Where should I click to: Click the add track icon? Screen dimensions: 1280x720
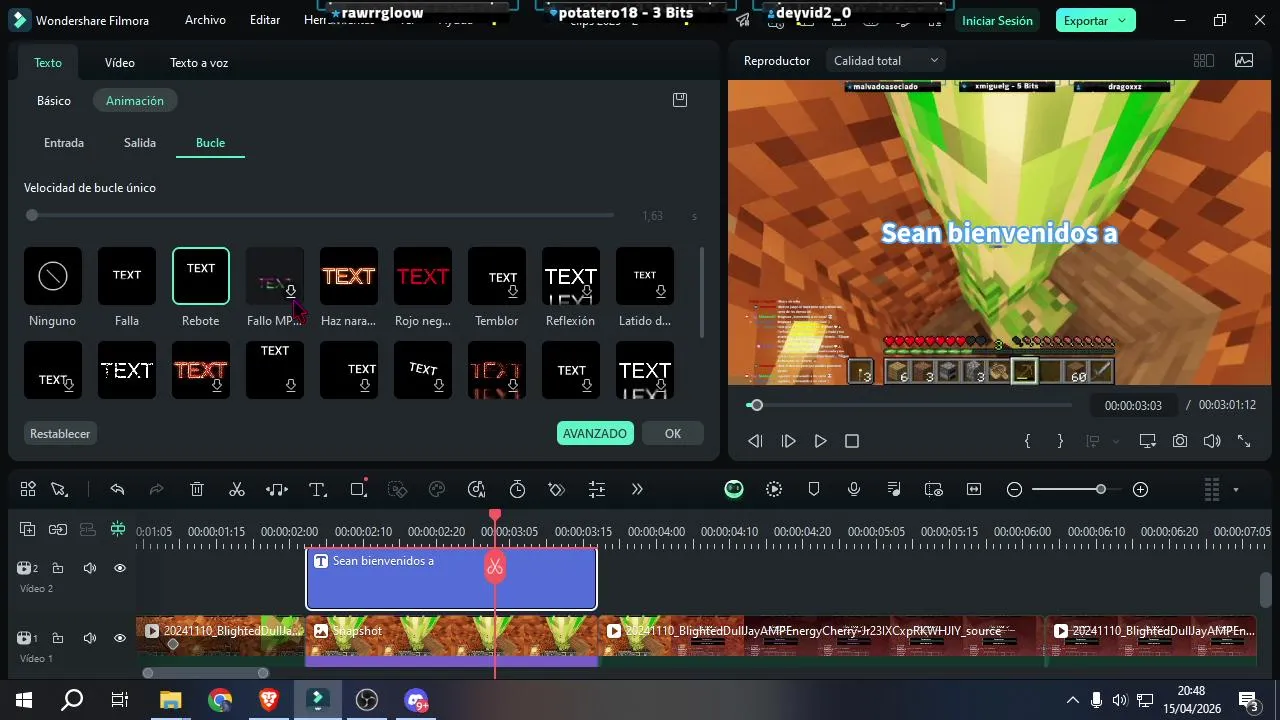[28, 529]
